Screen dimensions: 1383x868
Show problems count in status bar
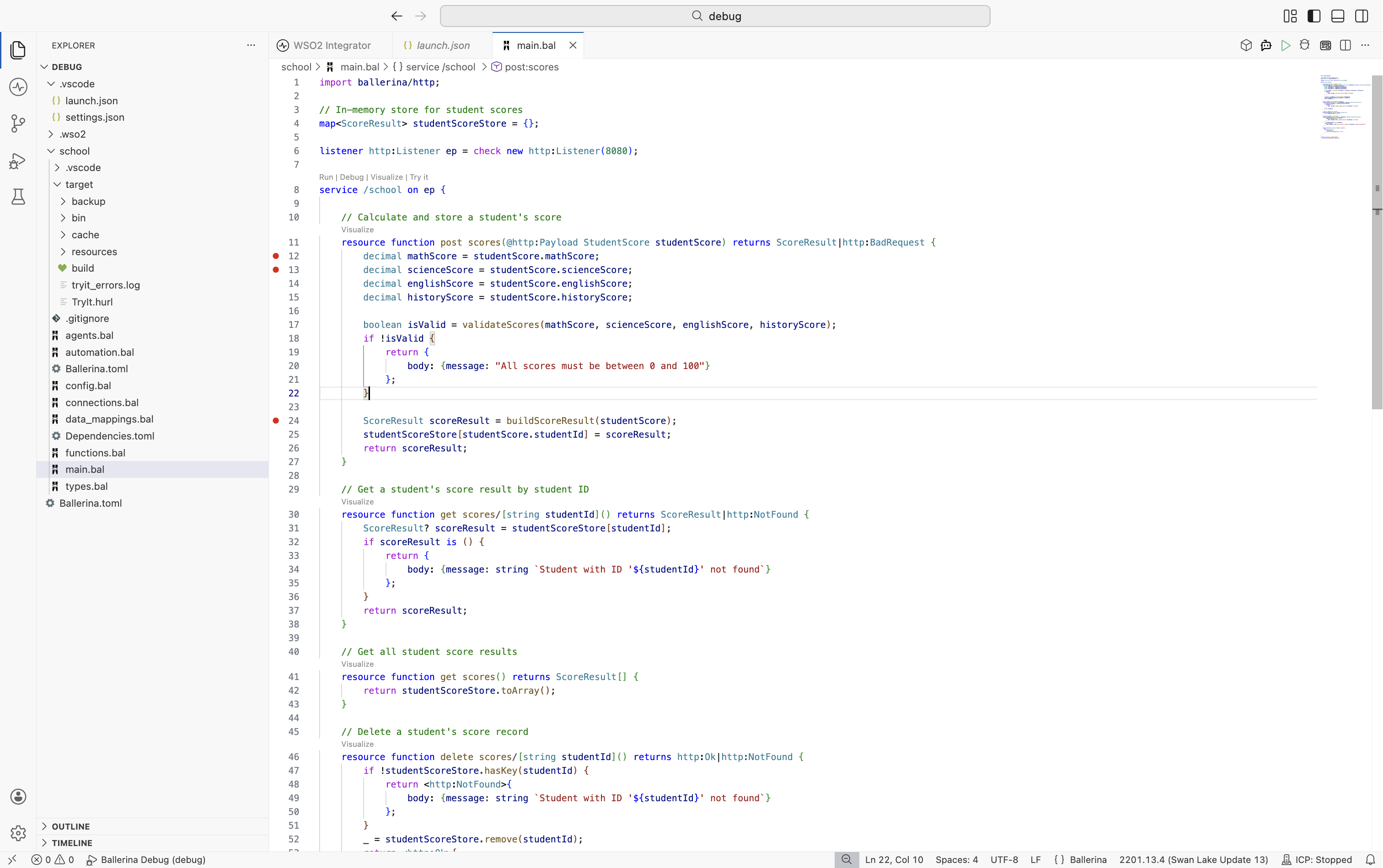click(53, 859)
